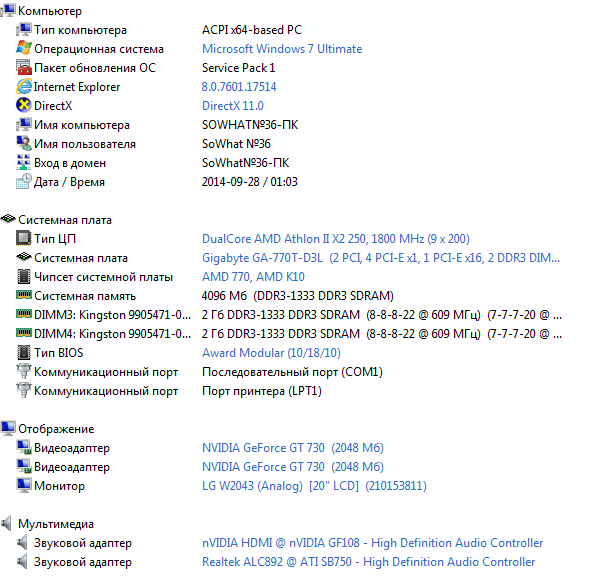
Task: Click the Имя компьютера icon
Action: (x=23, y=124)
